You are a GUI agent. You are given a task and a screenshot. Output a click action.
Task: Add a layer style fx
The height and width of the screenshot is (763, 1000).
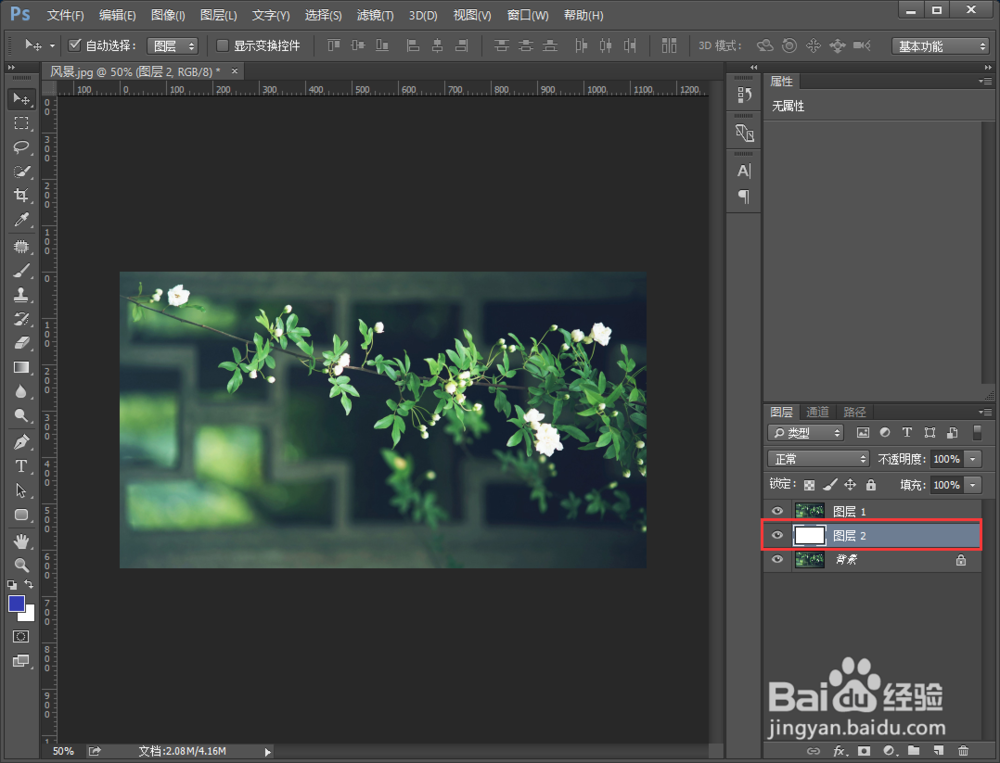(x=840, y=751)
